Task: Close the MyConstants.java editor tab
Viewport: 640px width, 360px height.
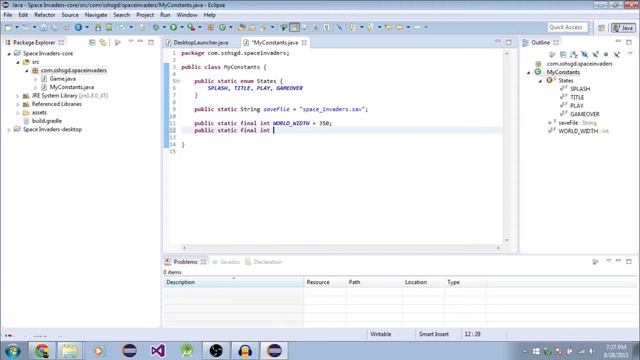Action: tap(304, 42)
